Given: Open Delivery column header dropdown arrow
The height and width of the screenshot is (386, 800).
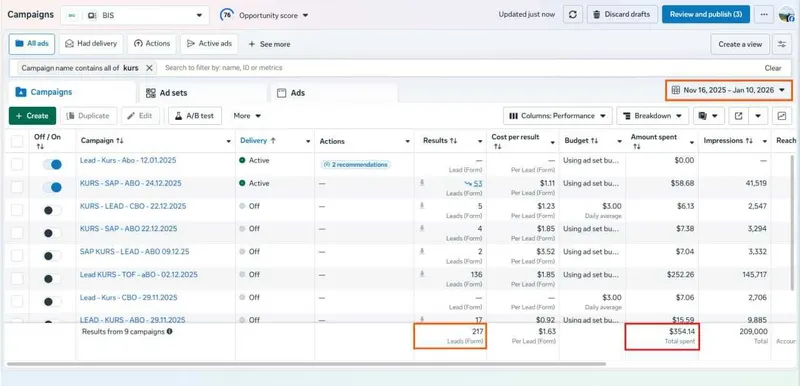Looking at the screenshot, I should pyautogui.click(x=308, y=141).
